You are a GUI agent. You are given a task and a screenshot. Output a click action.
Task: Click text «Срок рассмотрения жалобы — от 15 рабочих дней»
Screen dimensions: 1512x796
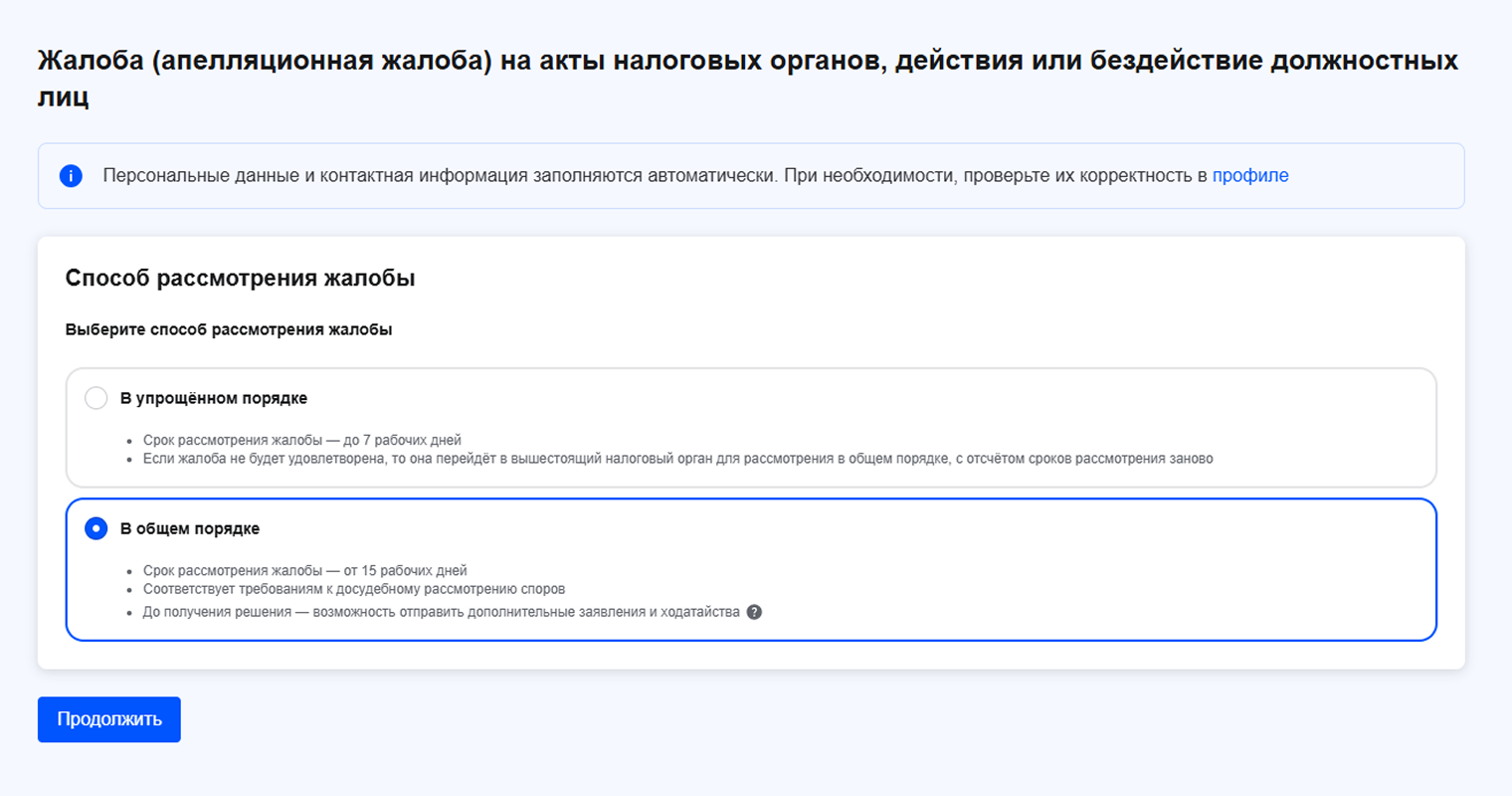point(305,570)
